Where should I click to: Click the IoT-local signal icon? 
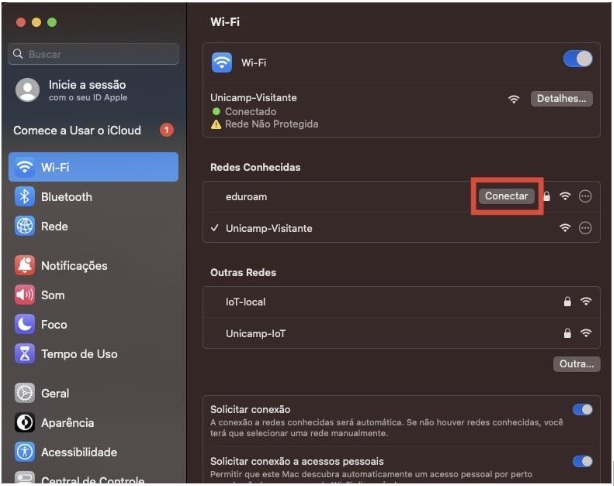point(586,301)
